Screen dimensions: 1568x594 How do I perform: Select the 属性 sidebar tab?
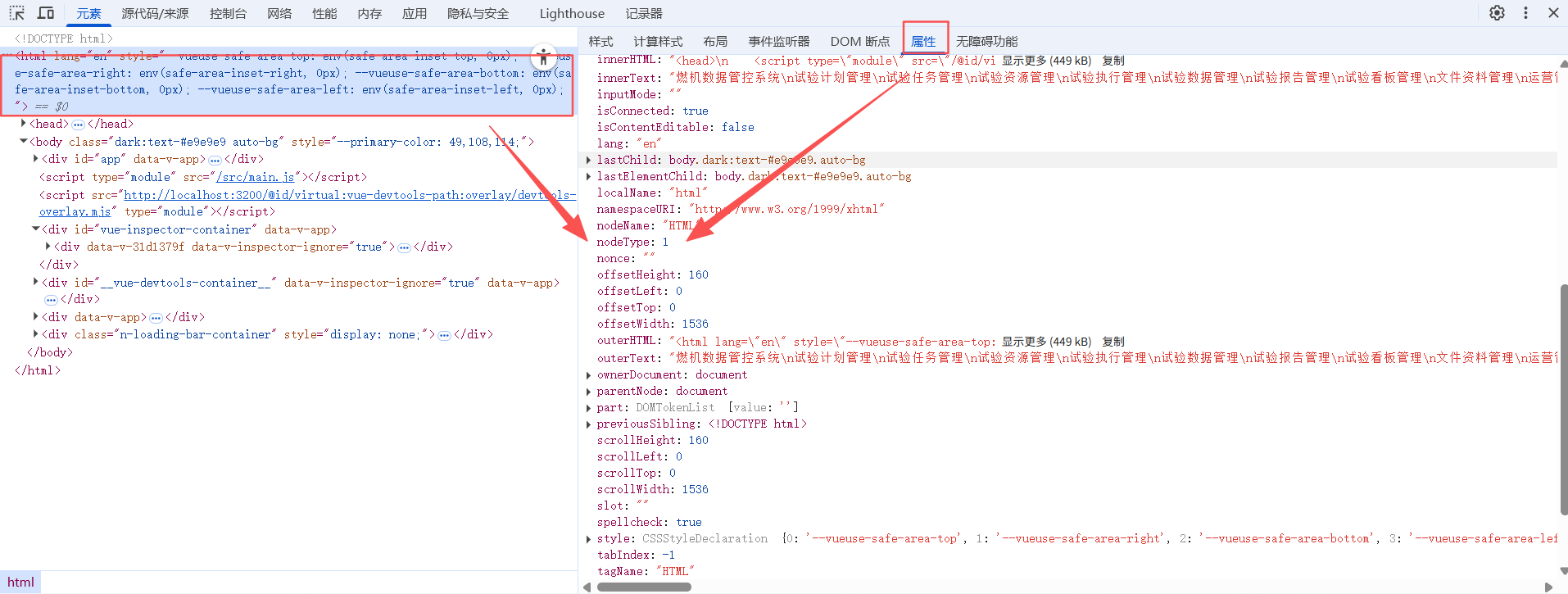pos(923,42)
